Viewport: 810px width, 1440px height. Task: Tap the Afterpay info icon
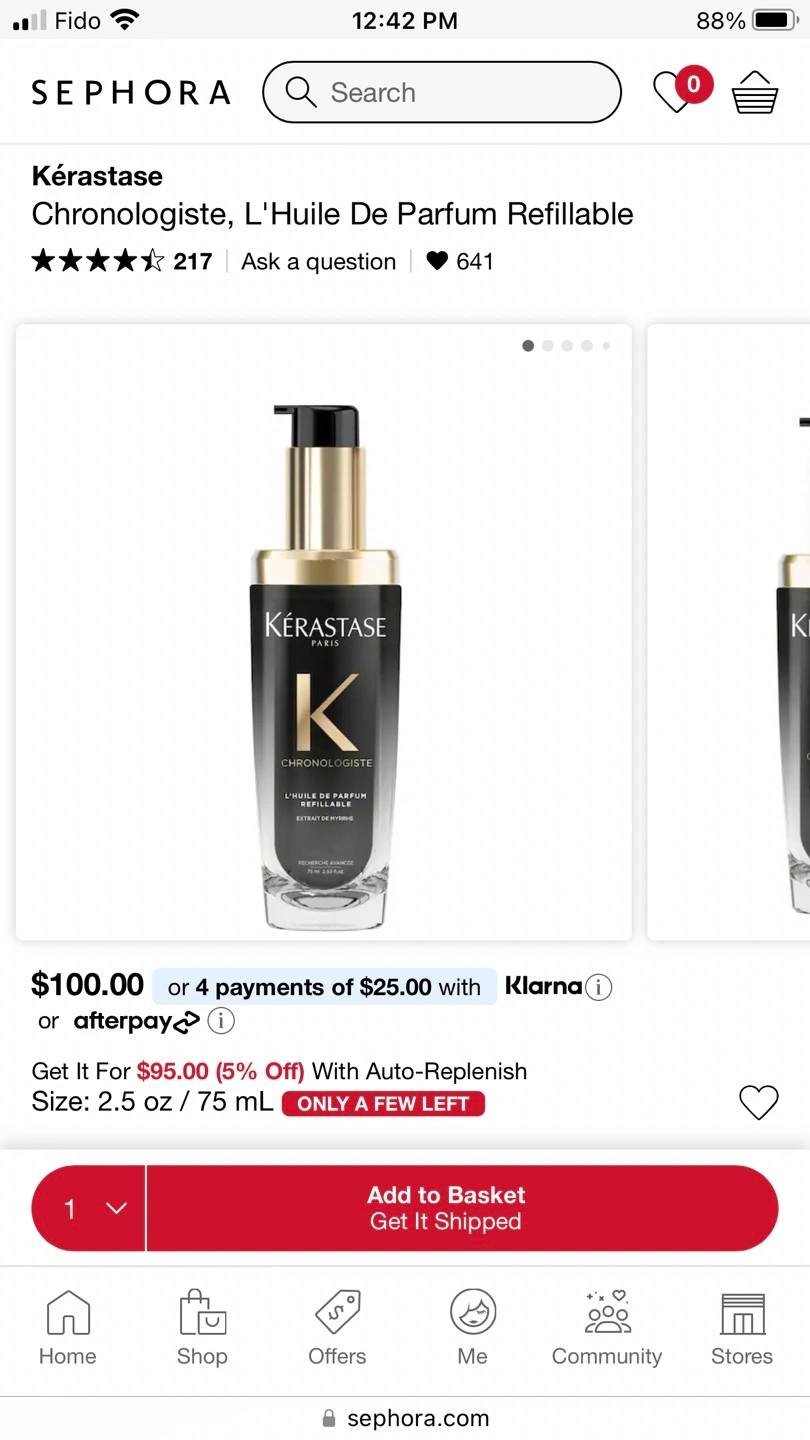click(x=221, y=1021)
